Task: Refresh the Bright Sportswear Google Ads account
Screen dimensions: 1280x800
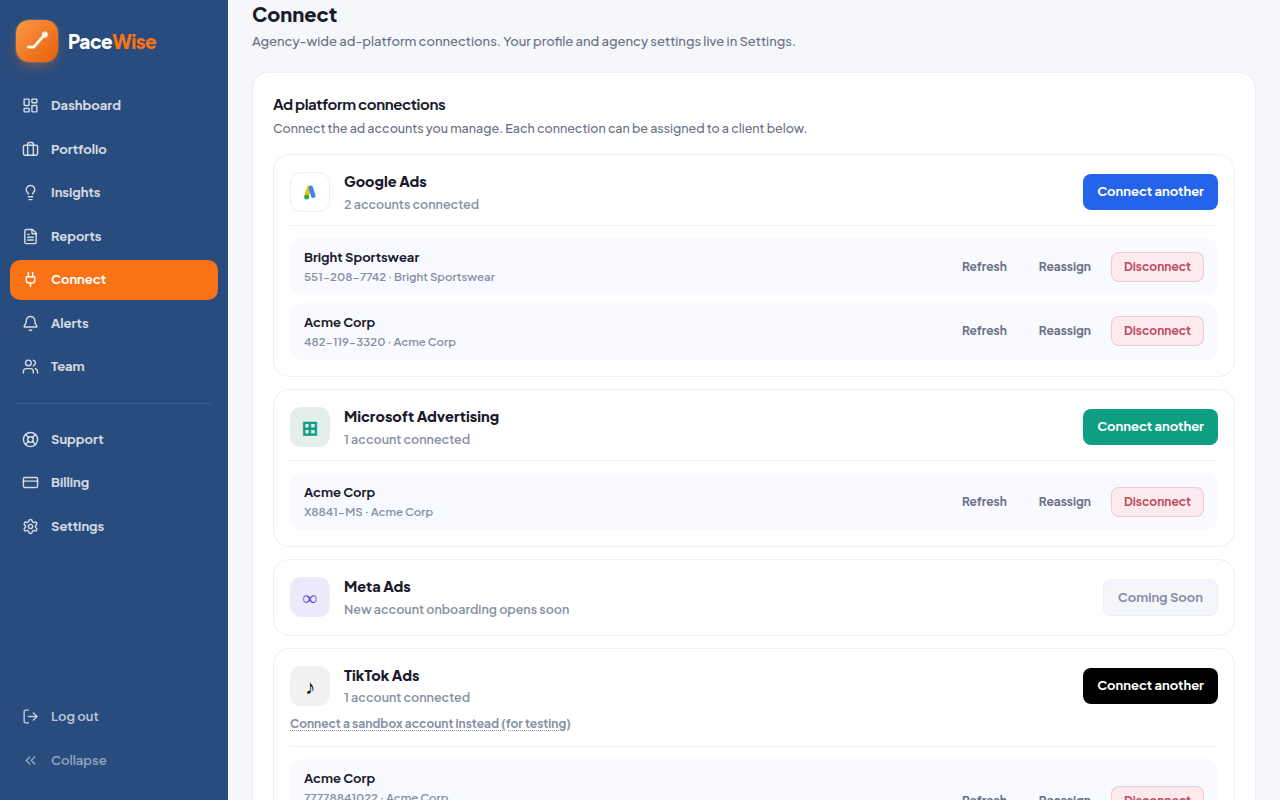Action: 984,267
